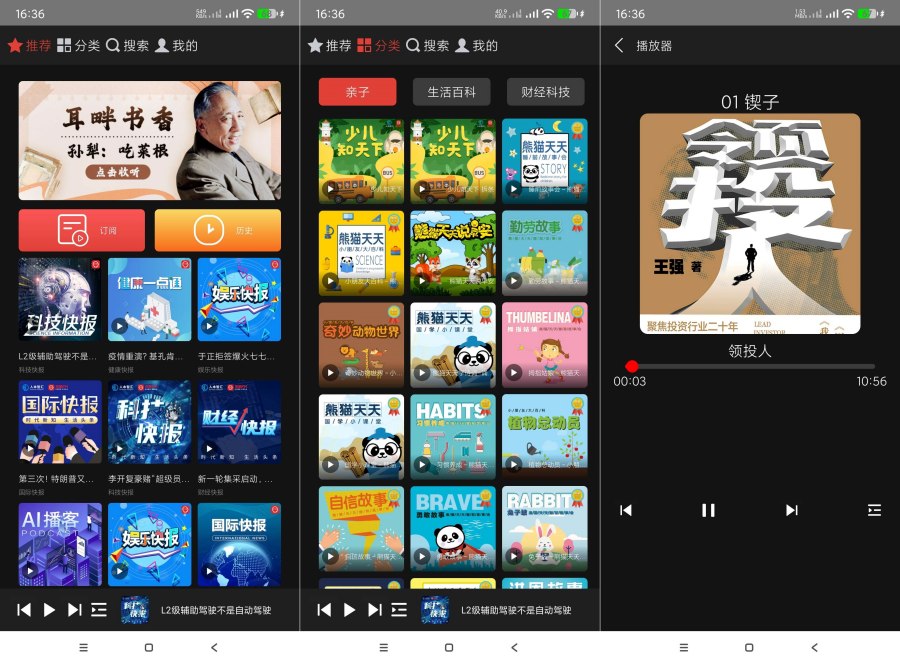This screenshot has width=900, height=666.
Task: Select the 财经科技 category button
Action: pyautogui.click(x=546, y=92)
